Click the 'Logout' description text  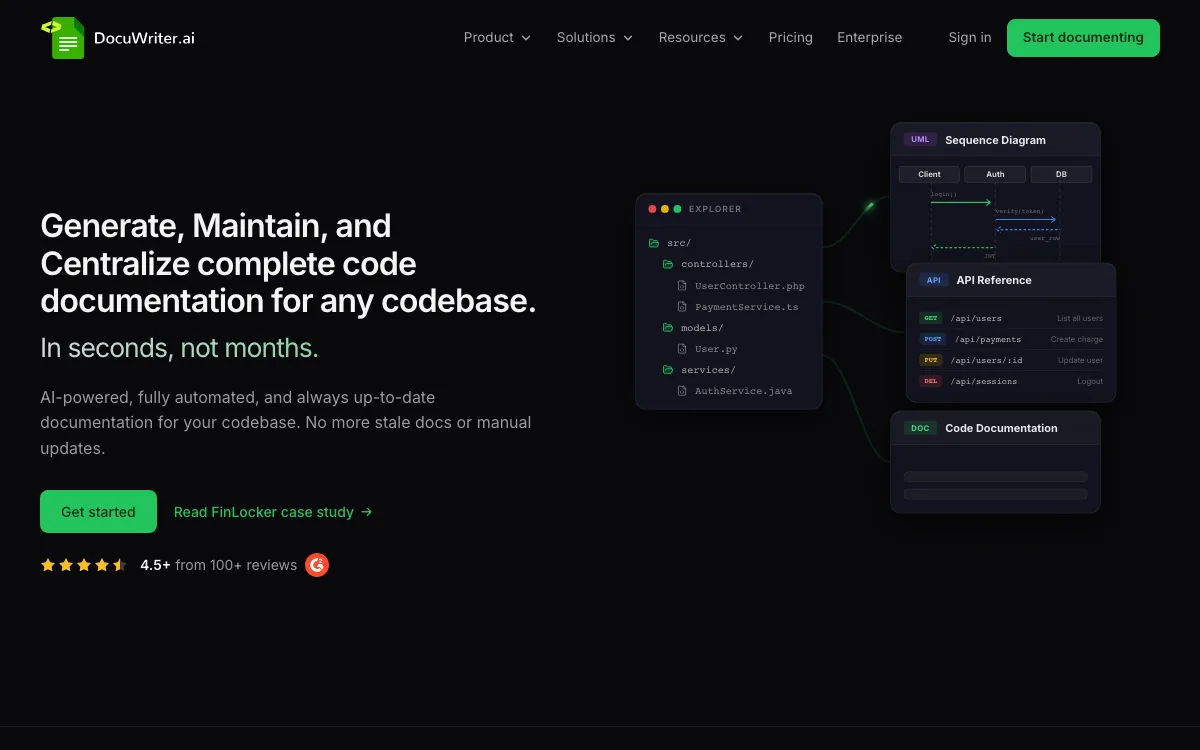coord(1090,381)
